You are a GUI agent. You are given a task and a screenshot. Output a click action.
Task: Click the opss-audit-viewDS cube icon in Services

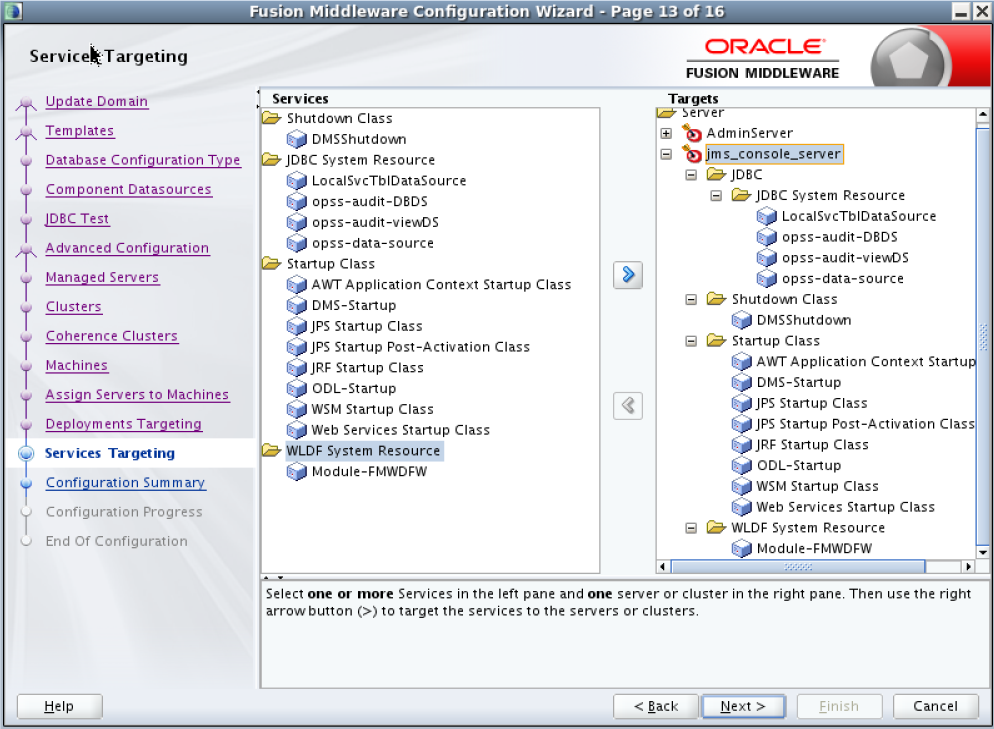pos(297,223)
